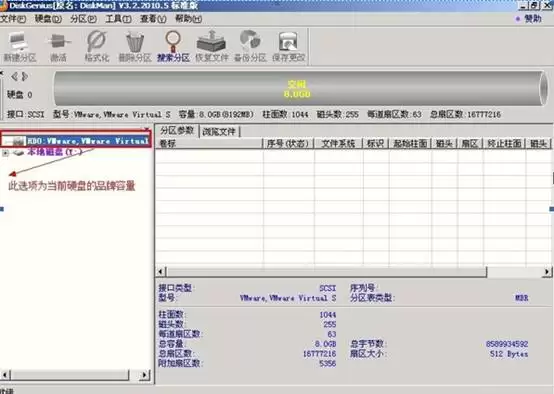Start 搜索分区 (search partition) magnifier tool

click(173, 47)
